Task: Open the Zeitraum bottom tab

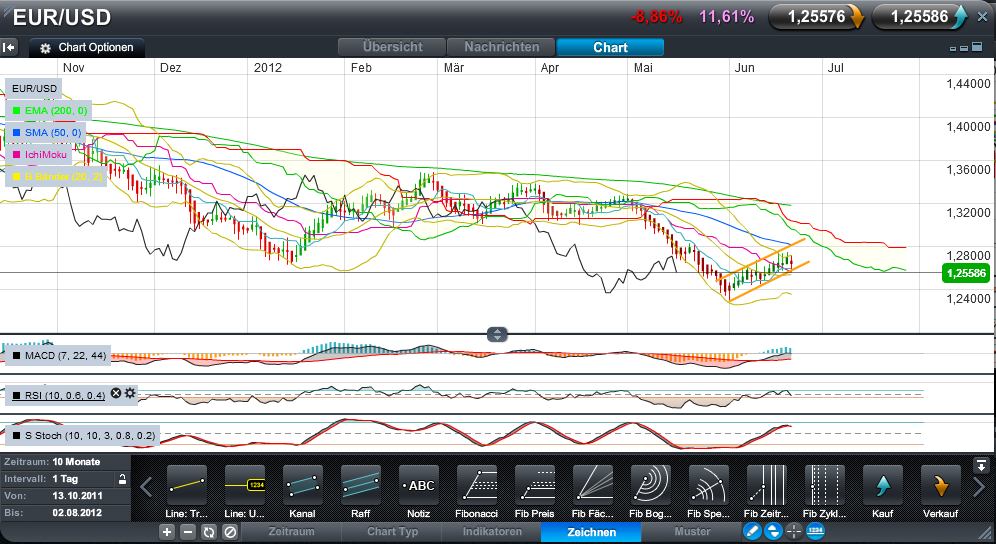Action: click(292, 532)
